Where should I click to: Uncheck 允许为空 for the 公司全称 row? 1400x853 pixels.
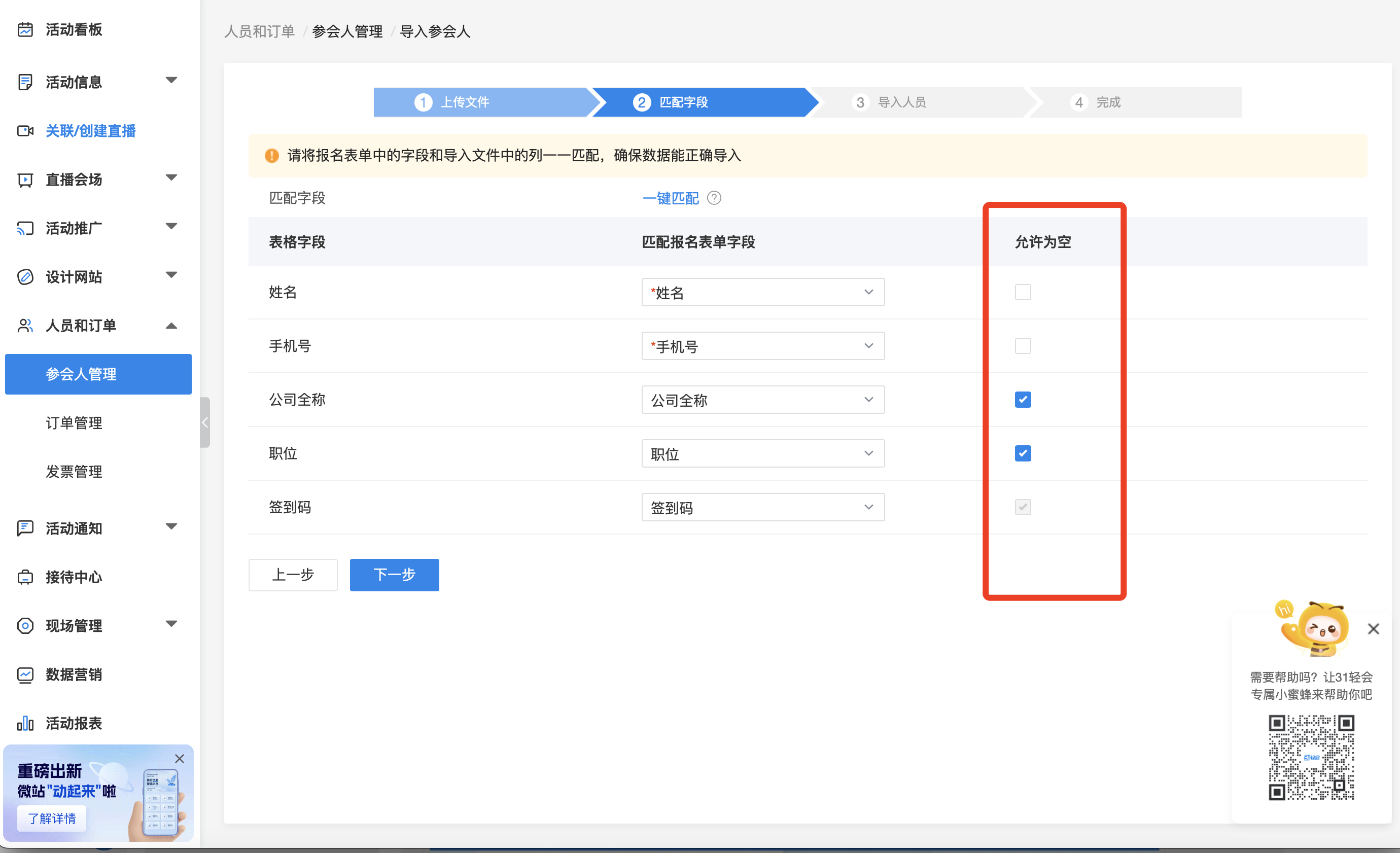1023,400
